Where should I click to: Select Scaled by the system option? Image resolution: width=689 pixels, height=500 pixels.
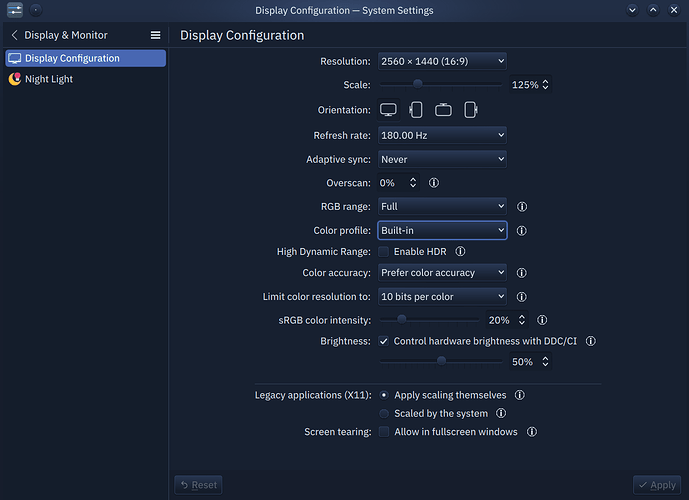click(x=384, y=413)
